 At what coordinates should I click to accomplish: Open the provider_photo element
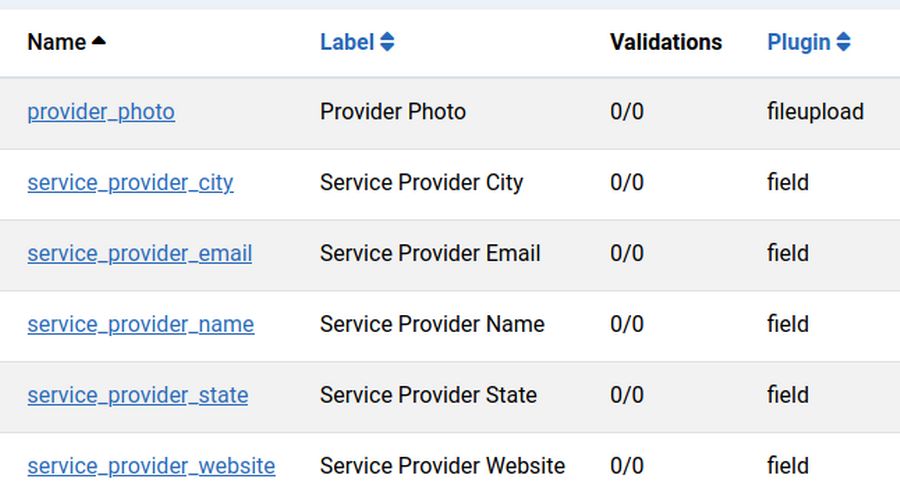[x=101, y=112]
